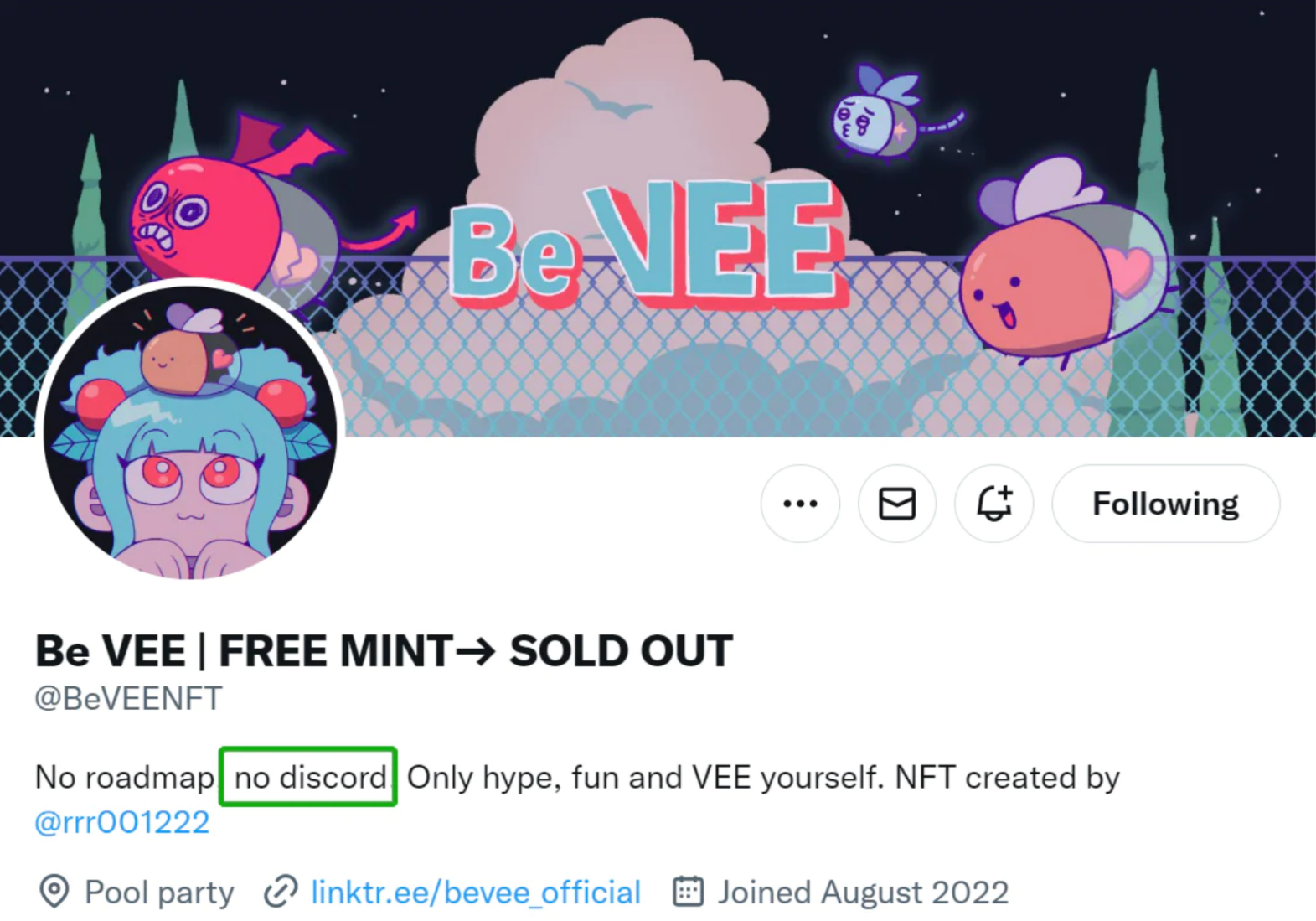Click the green-boxed "no discord" text
This screenshot has width=1316, height=921.
(x=308, y=777)
